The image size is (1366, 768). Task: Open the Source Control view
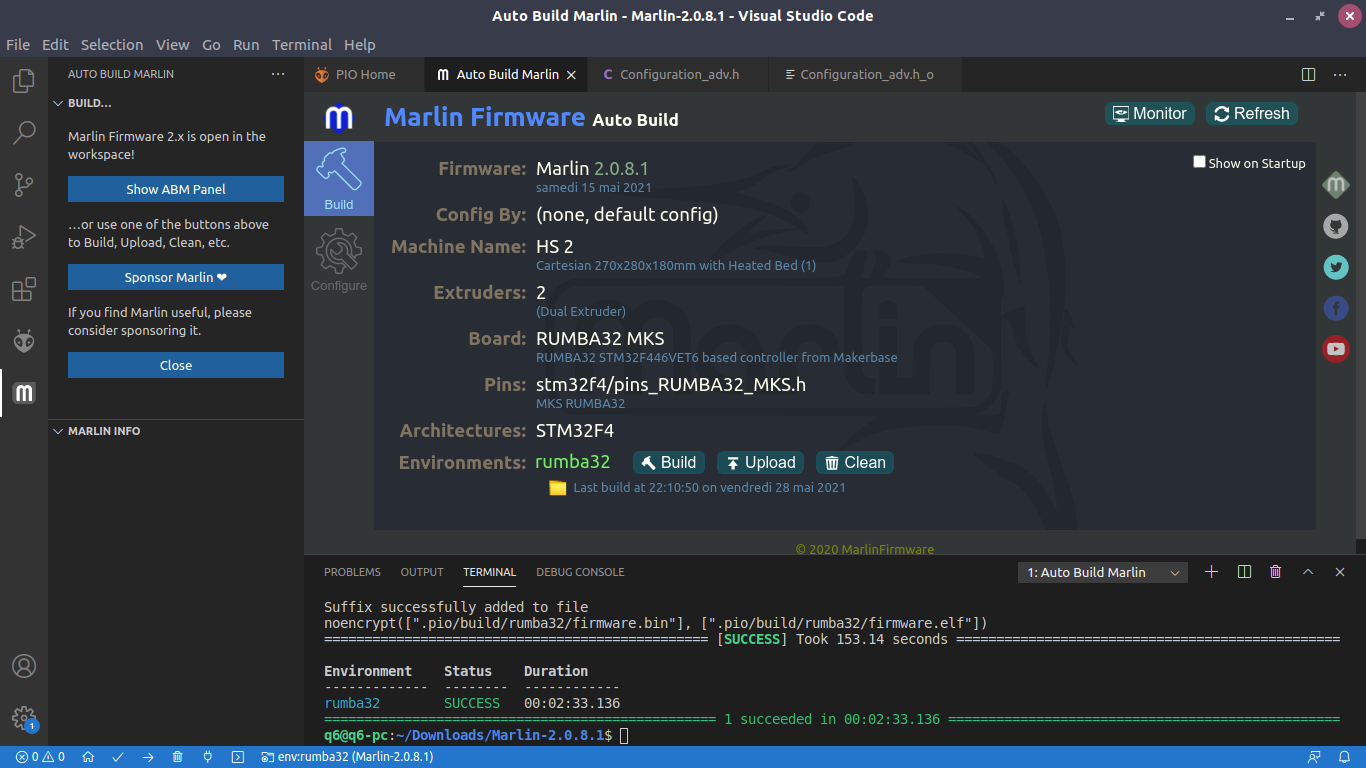coord(24,185)
